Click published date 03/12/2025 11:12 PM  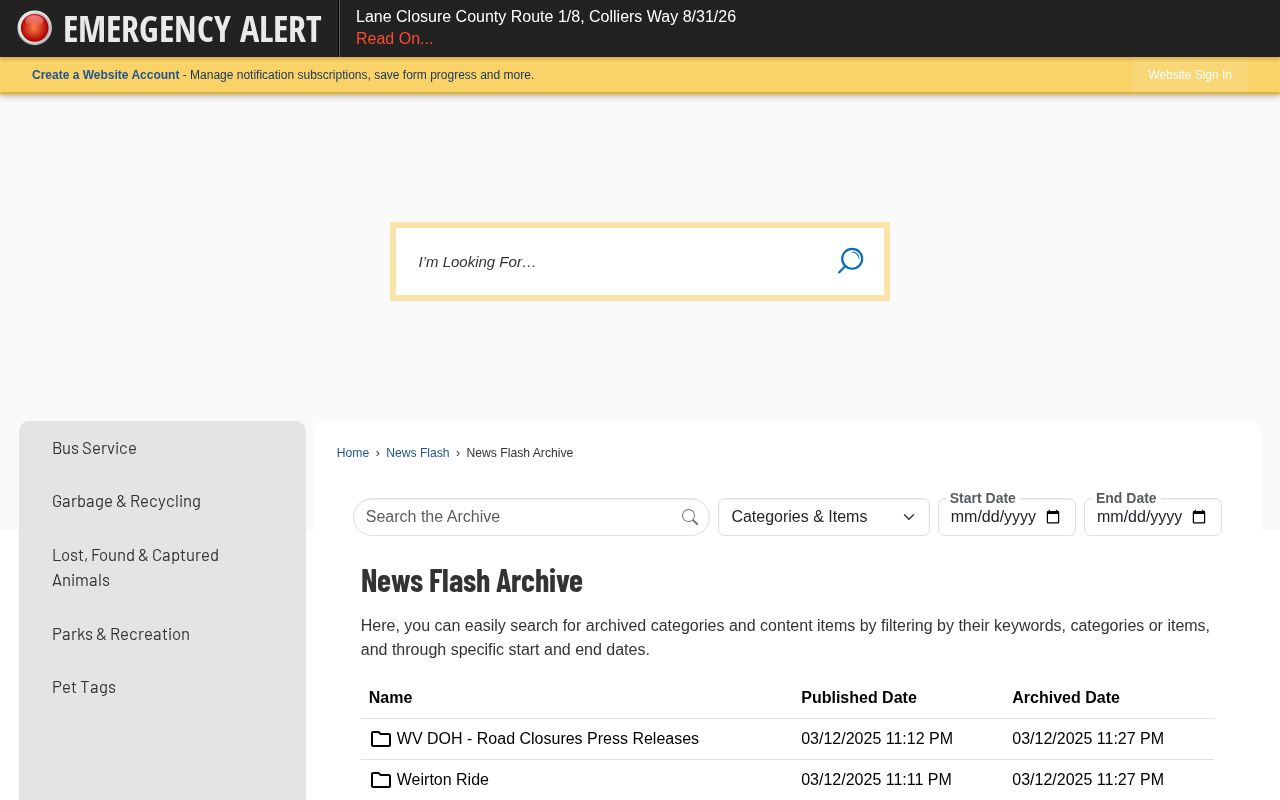(877, 739)
